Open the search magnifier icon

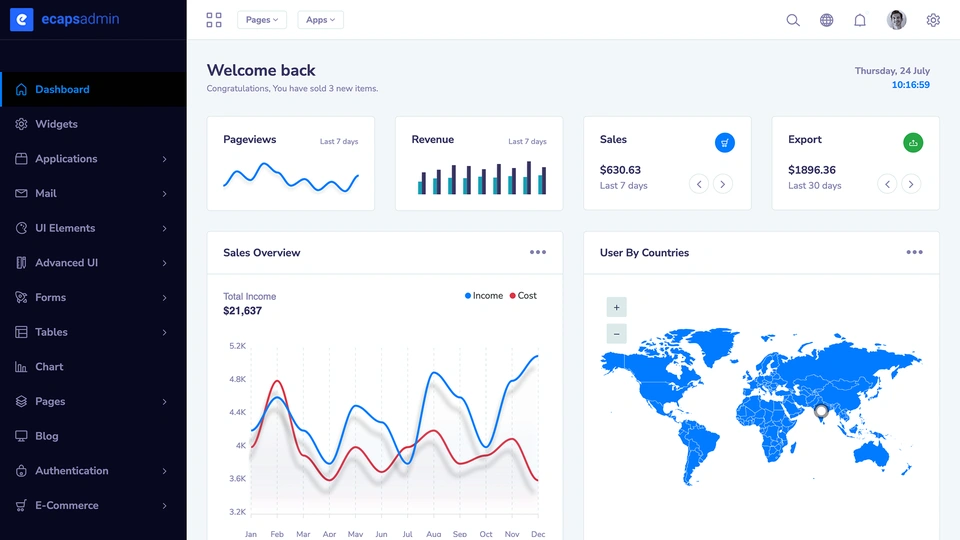point(793,20)
